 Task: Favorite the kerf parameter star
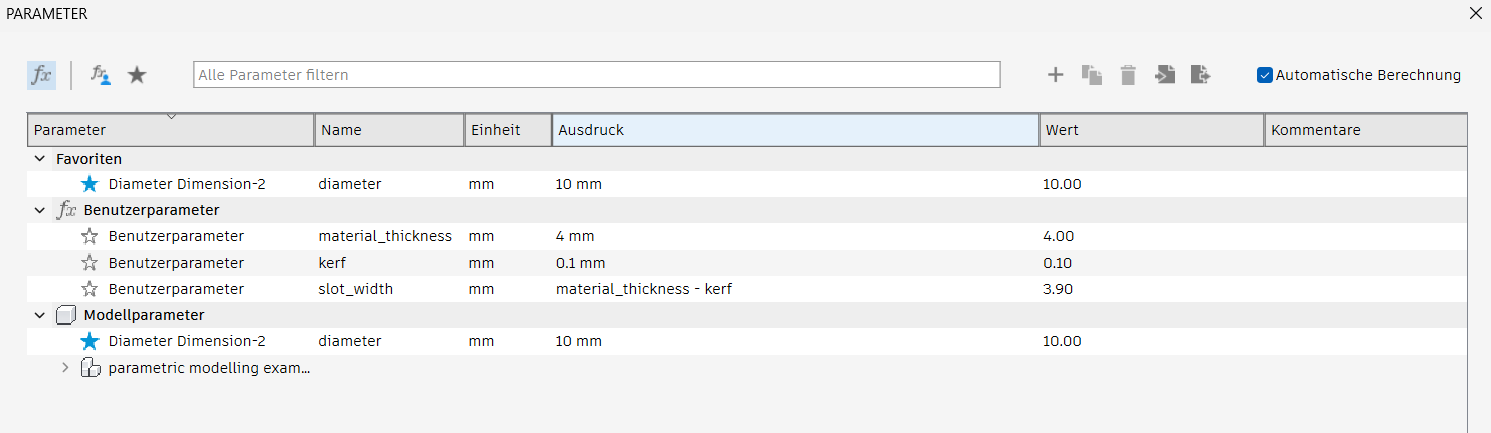click(x=90, y=263)
